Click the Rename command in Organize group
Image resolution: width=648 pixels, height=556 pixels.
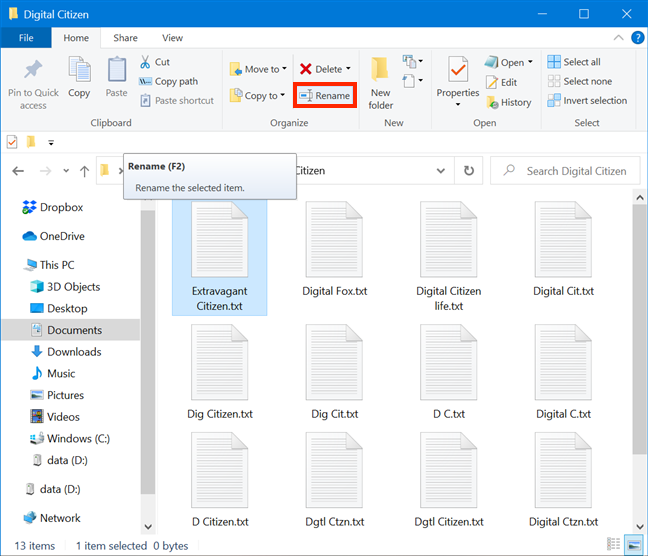(325, 95)
